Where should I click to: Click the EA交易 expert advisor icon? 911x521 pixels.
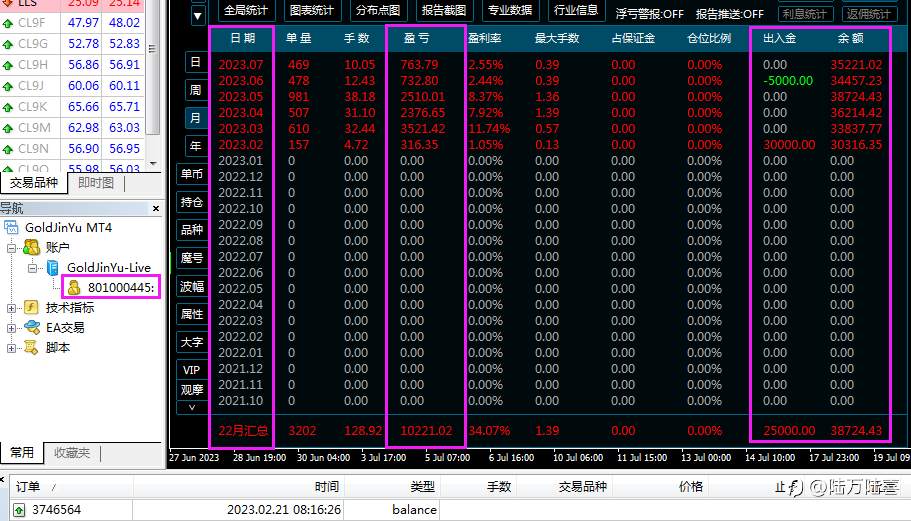(31, 327)
